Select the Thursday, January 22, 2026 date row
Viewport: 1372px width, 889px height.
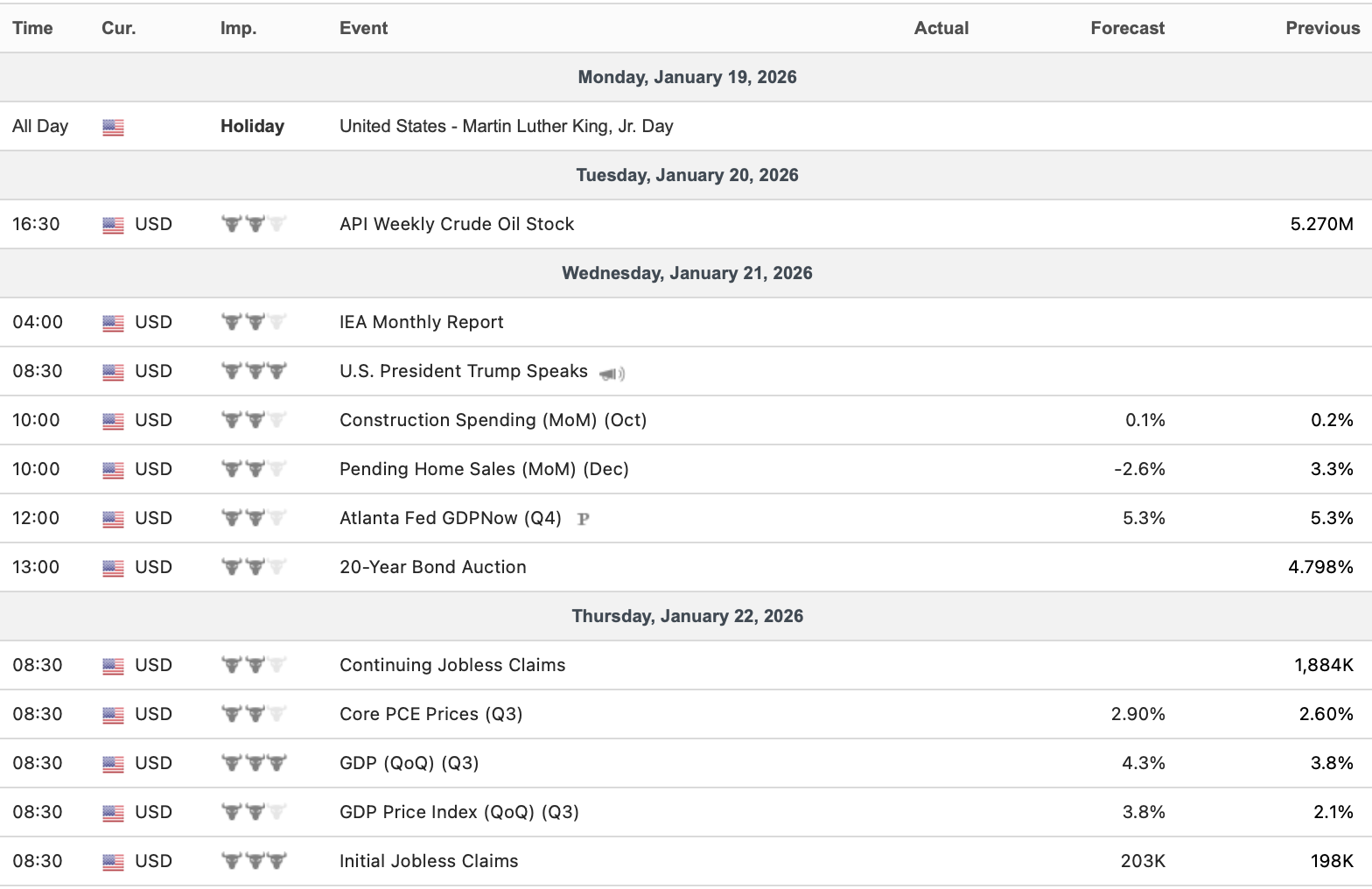(687, 616)
